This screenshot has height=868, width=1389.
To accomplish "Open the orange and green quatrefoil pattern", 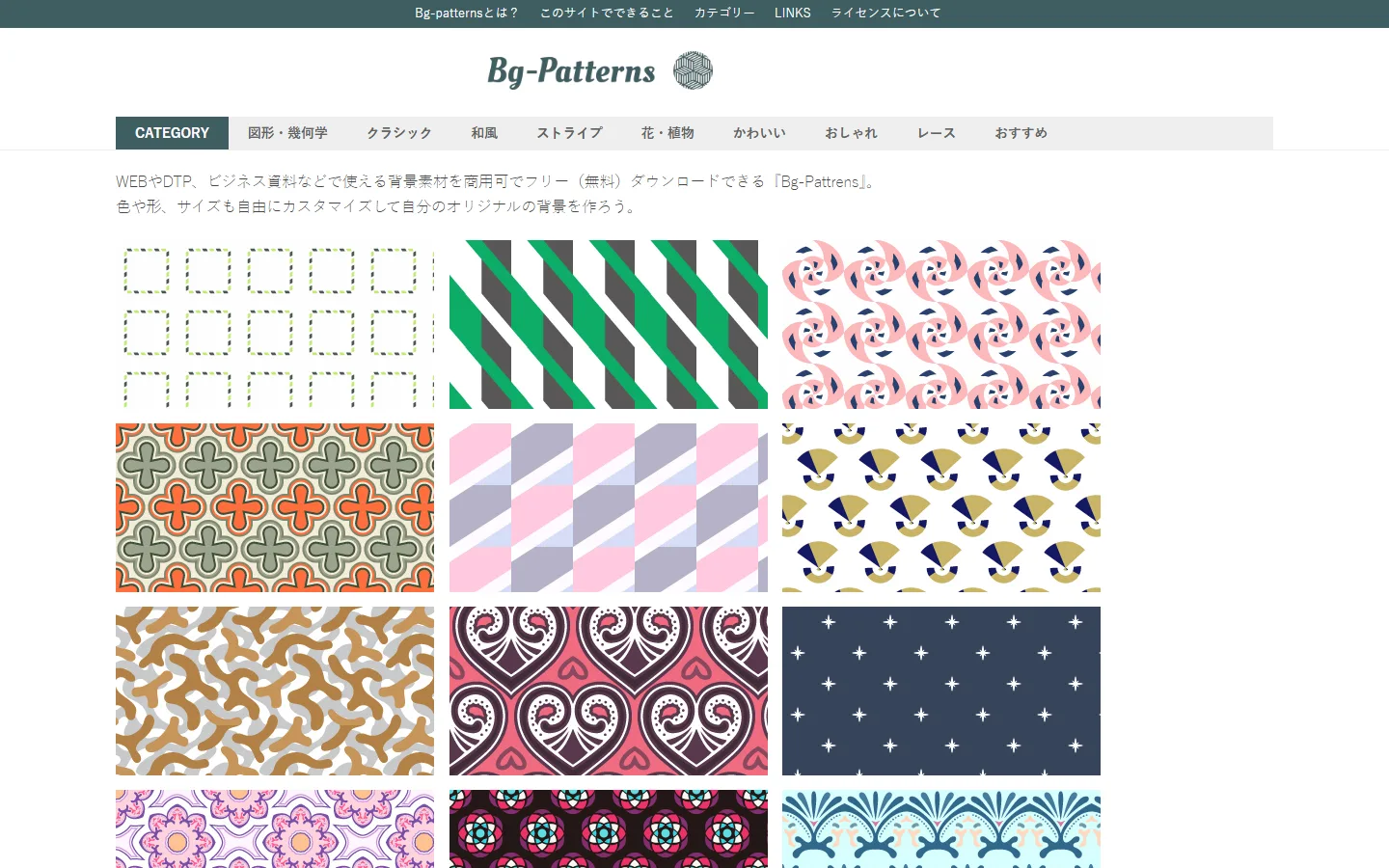I will [x=275, y=507].
